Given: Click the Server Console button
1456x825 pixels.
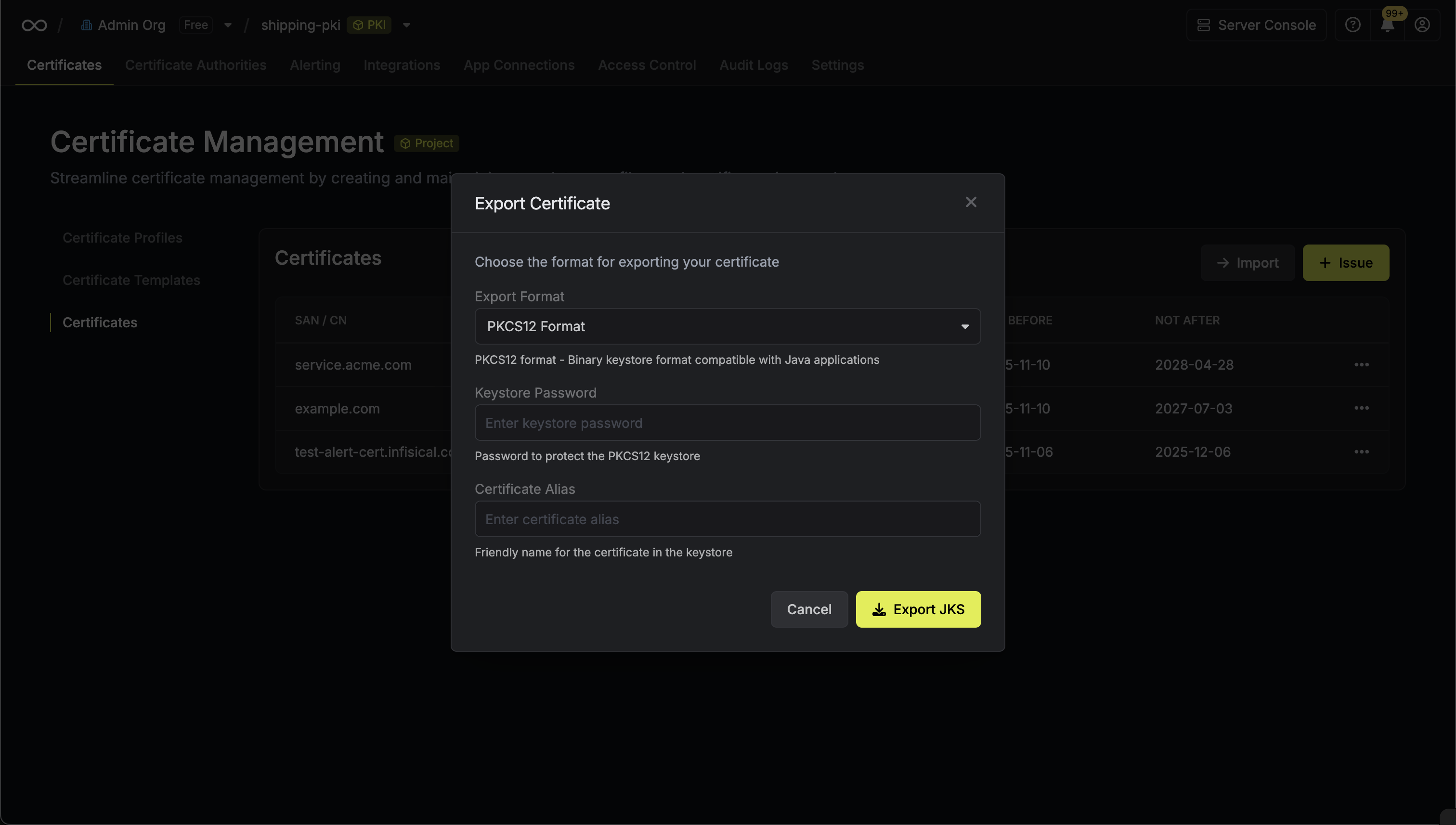Looking at the screenshot, I should 1256,25.
